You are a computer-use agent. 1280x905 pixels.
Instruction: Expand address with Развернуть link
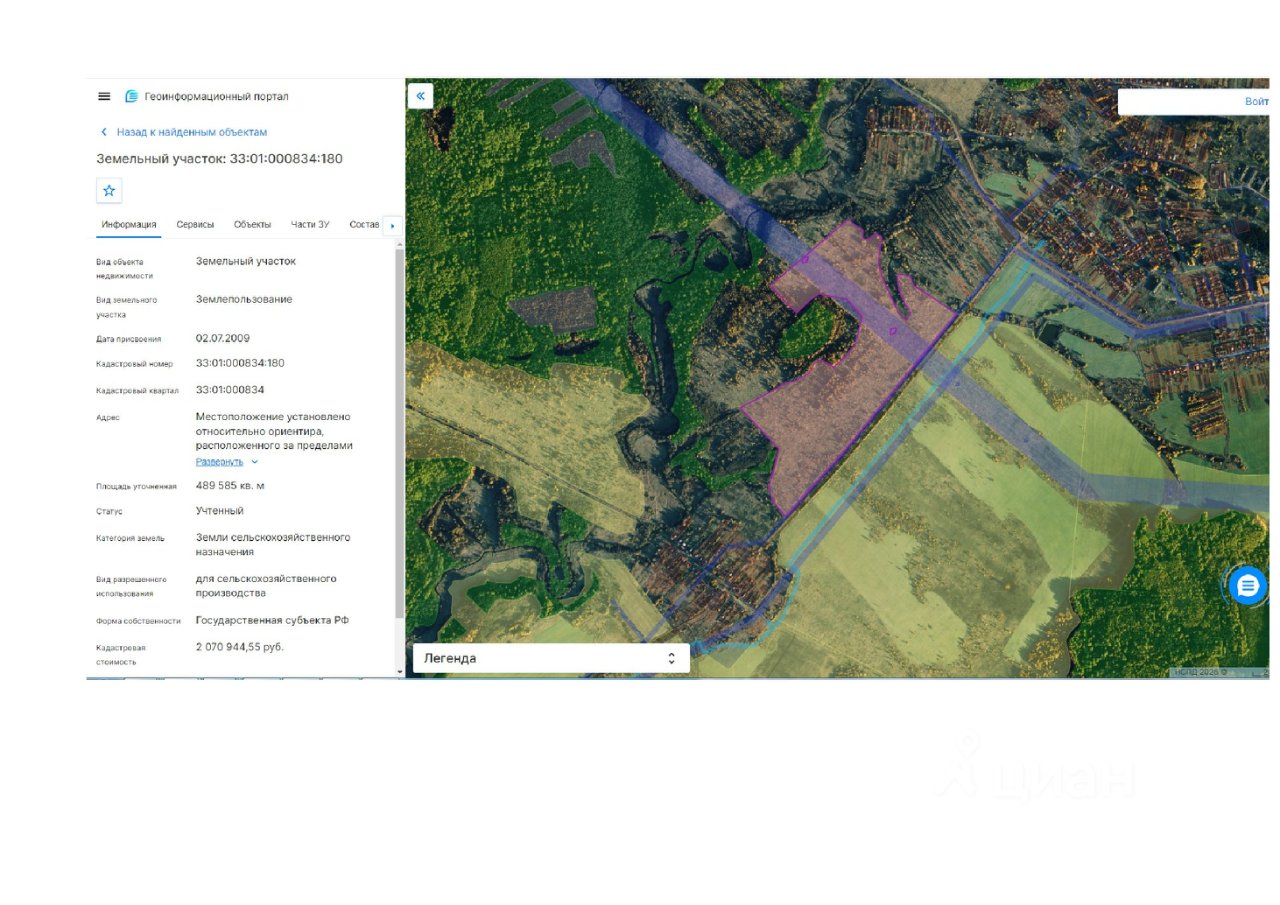tap(219, 462)
